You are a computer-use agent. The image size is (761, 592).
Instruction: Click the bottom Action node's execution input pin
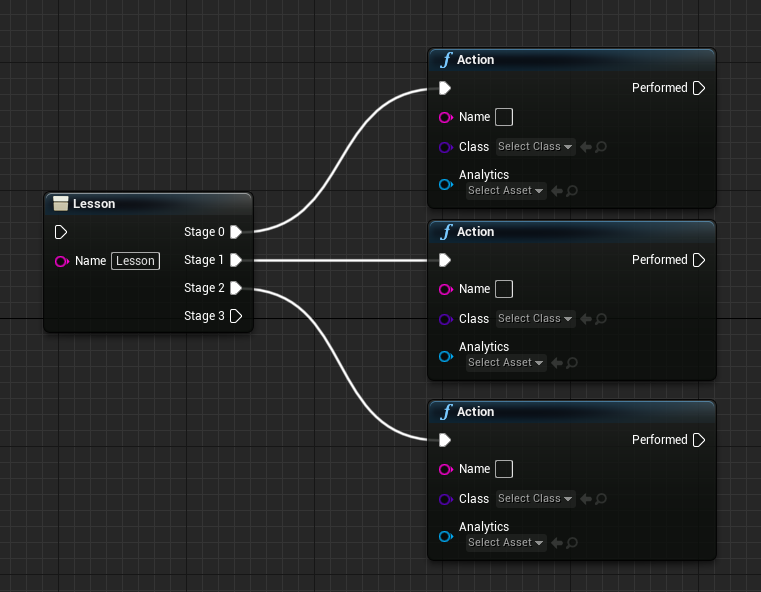click(445, 440)
